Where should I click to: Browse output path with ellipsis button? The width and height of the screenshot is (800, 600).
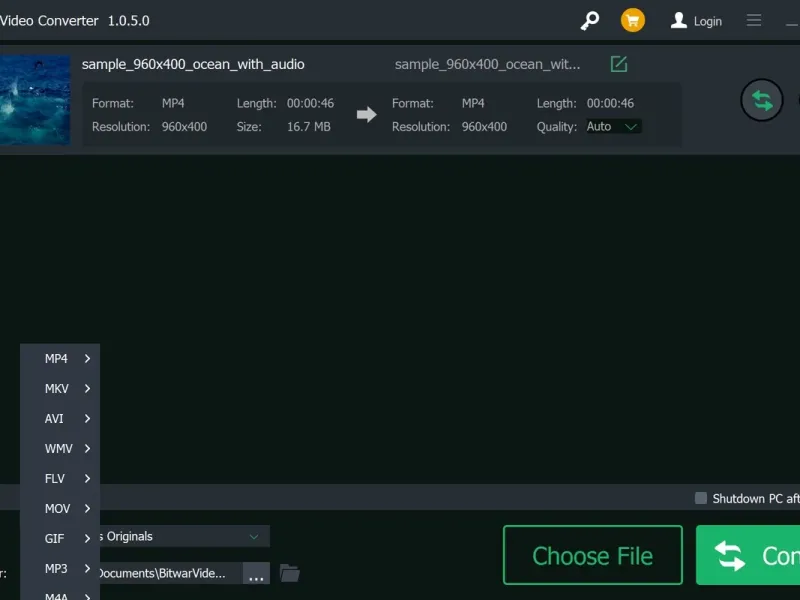pos(256,573)
